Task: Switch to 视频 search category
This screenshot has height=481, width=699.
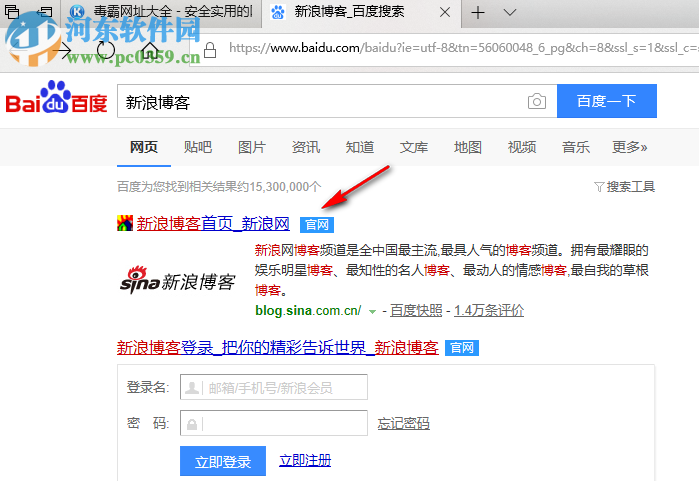Action: (522, 147)
